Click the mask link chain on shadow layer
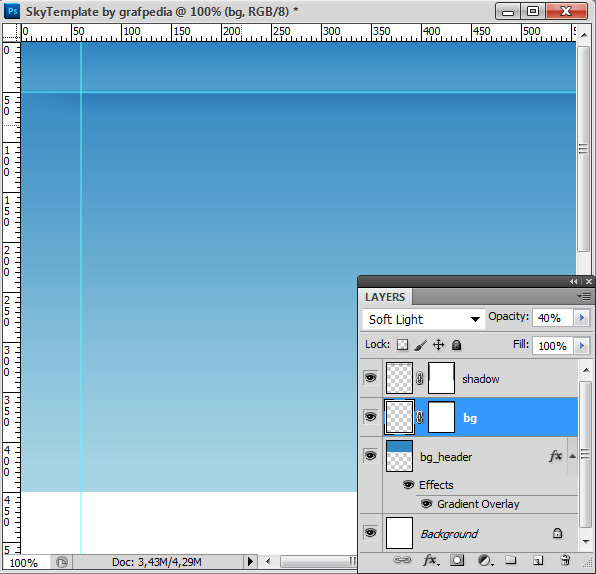This screenshot has width=596, height=574. pos(420,378)
